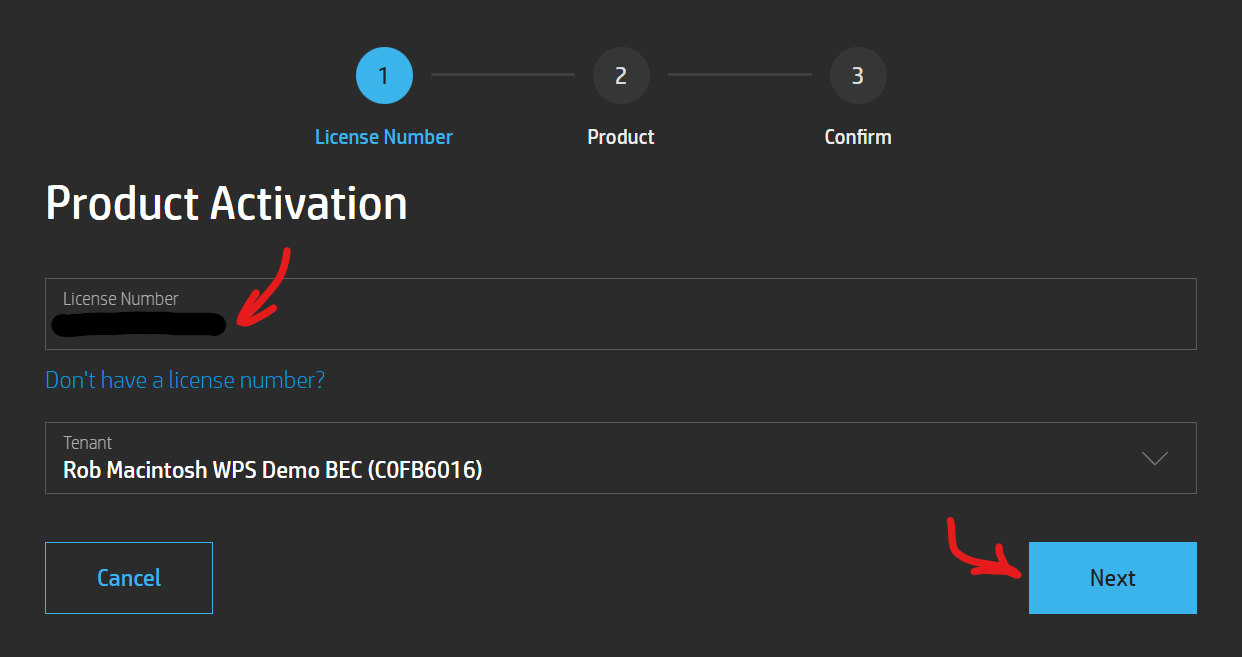1242x657 pixels.
Task: Click the License Number field's small label
Action: tap(121, 299)
